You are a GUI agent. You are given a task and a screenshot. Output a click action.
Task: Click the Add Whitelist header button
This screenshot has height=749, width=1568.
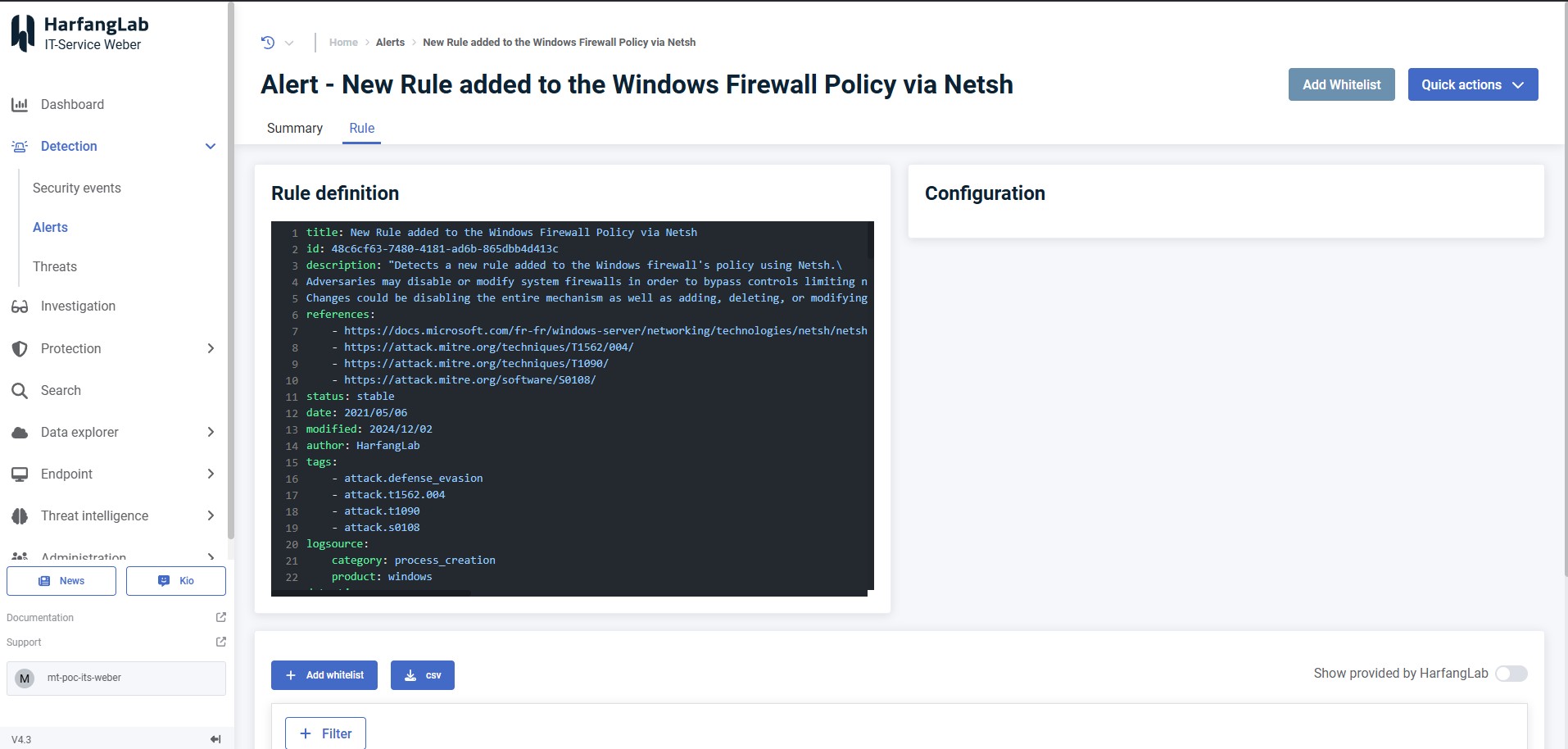[x=1341, y=84]
